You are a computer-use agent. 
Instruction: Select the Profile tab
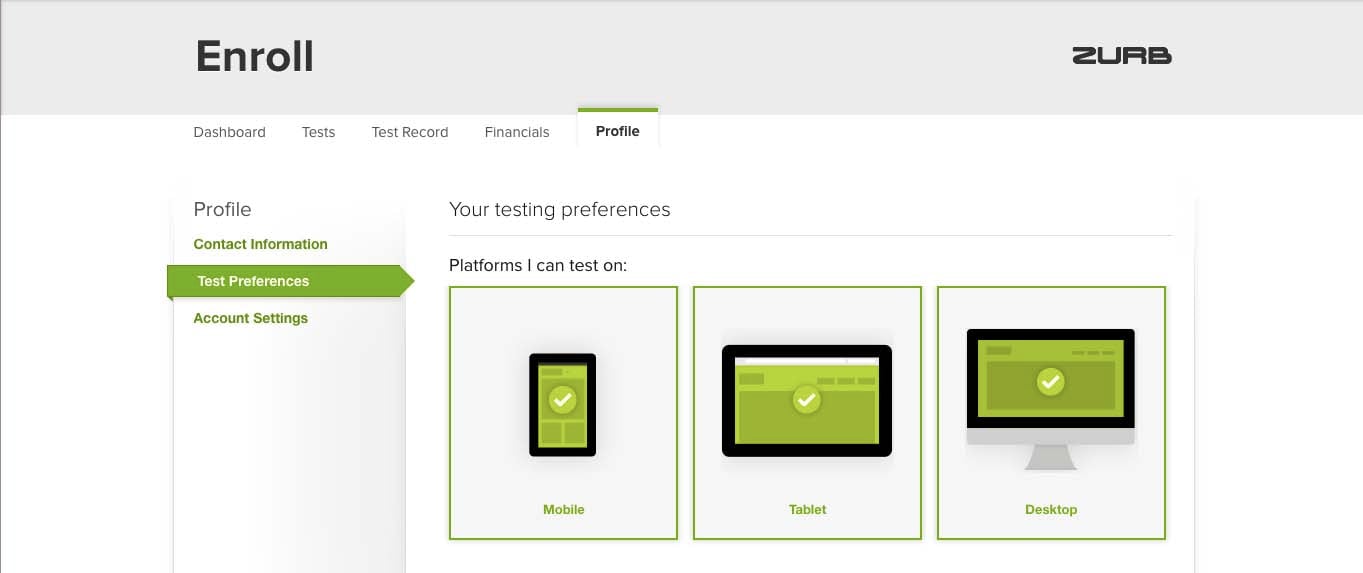pyautogui.click(x=617, y=131)
